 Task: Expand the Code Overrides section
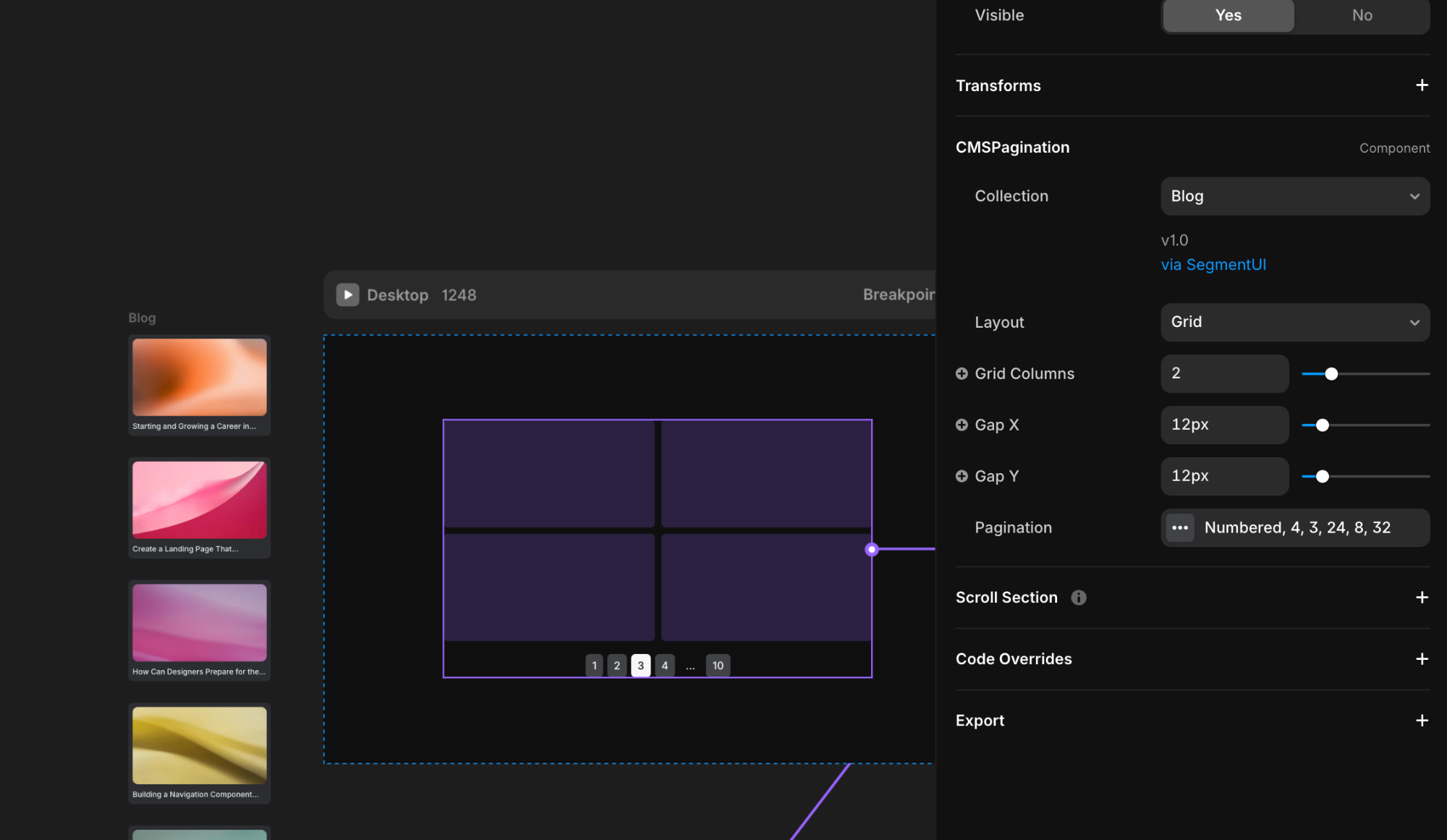point(1422,659)
